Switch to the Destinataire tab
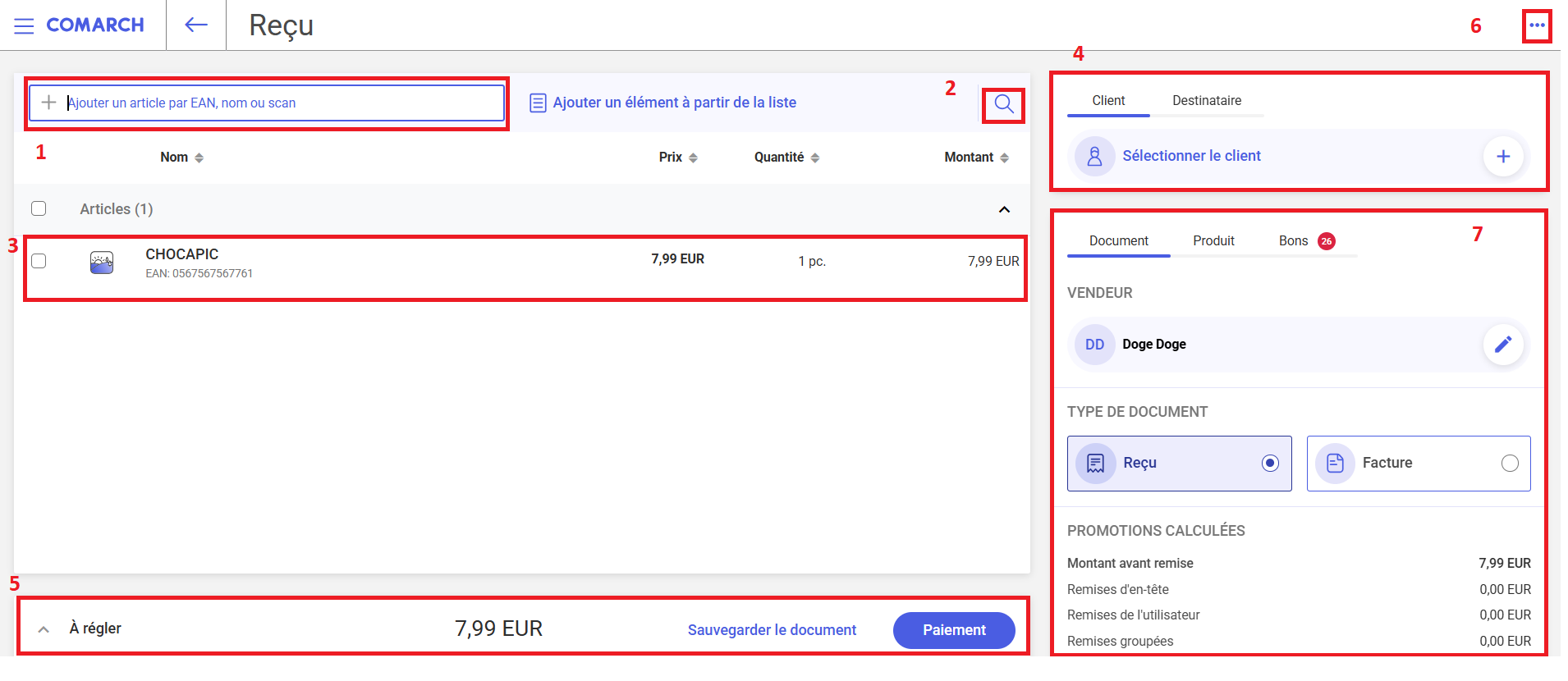Screen dimensions: 1568x681 tap(1206, 101)
